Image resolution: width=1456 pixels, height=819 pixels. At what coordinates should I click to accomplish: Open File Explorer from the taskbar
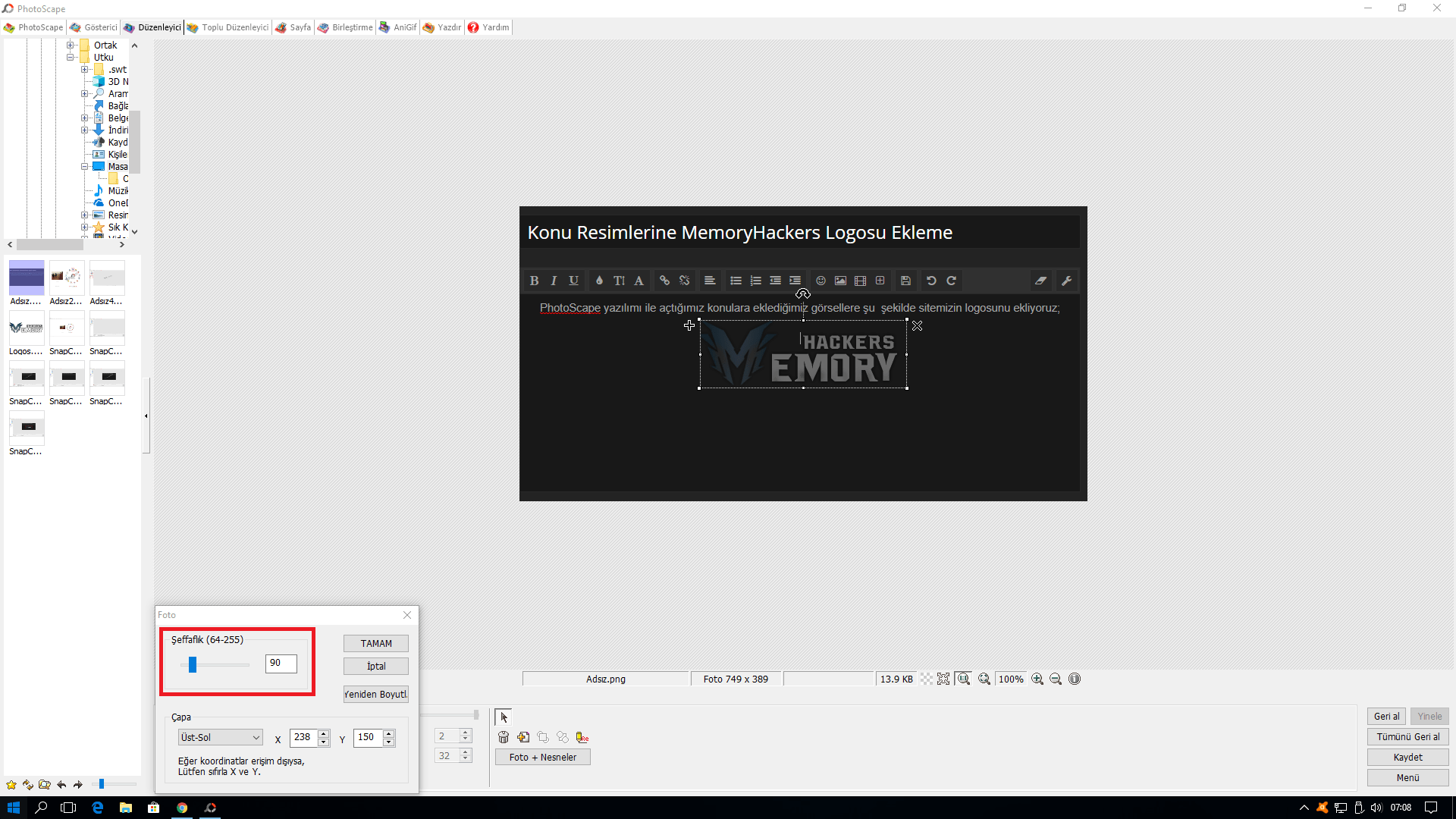click(x=125, y=808)
